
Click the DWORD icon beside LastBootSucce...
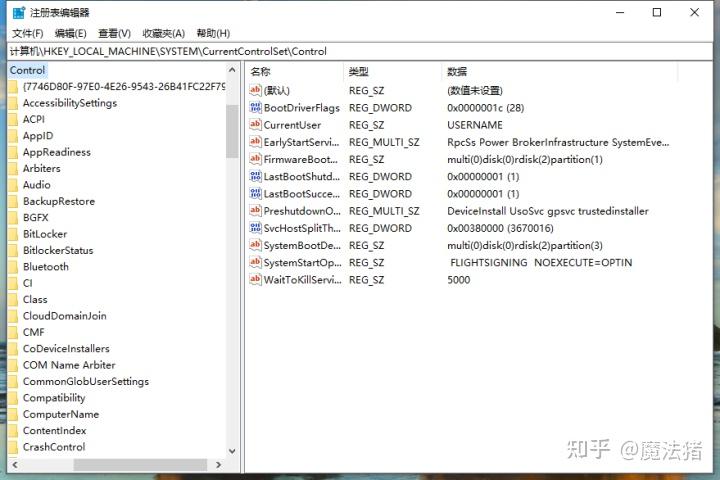255,193
